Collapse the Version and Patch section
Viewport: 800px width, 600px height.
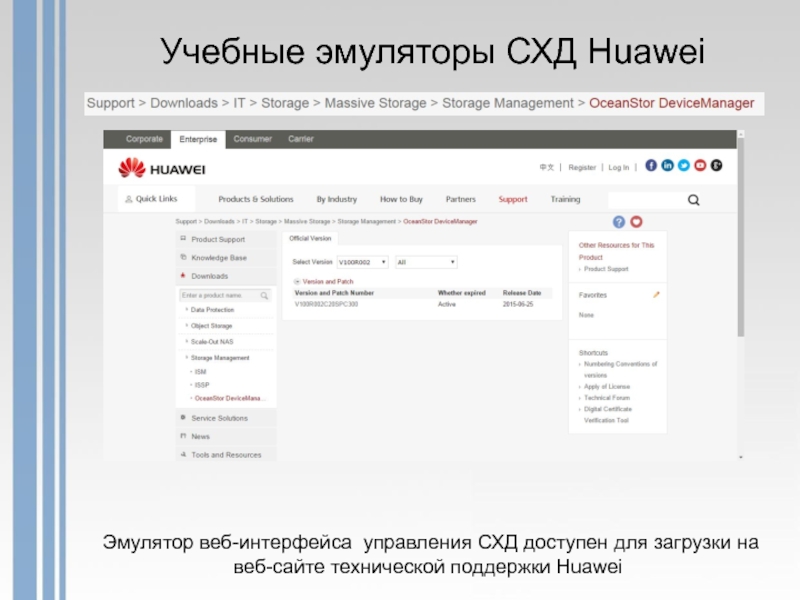point(297,282)
